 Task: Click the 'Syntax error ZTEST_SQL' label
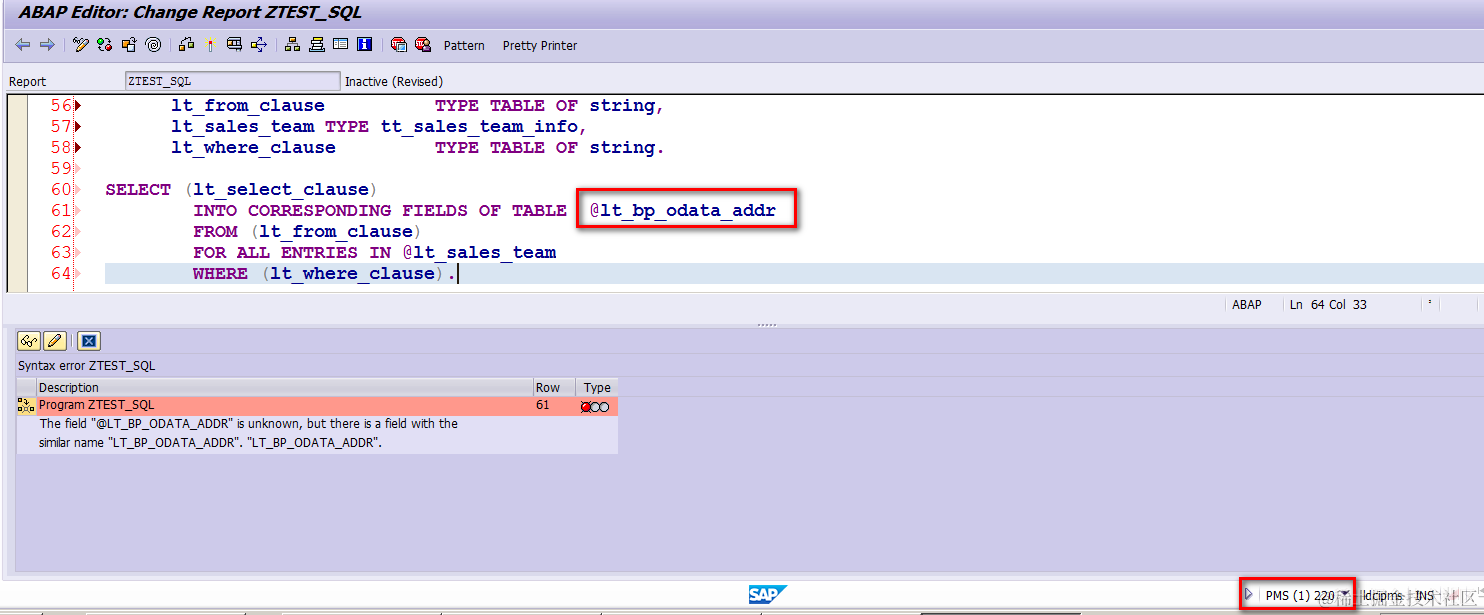pos(87,366)
